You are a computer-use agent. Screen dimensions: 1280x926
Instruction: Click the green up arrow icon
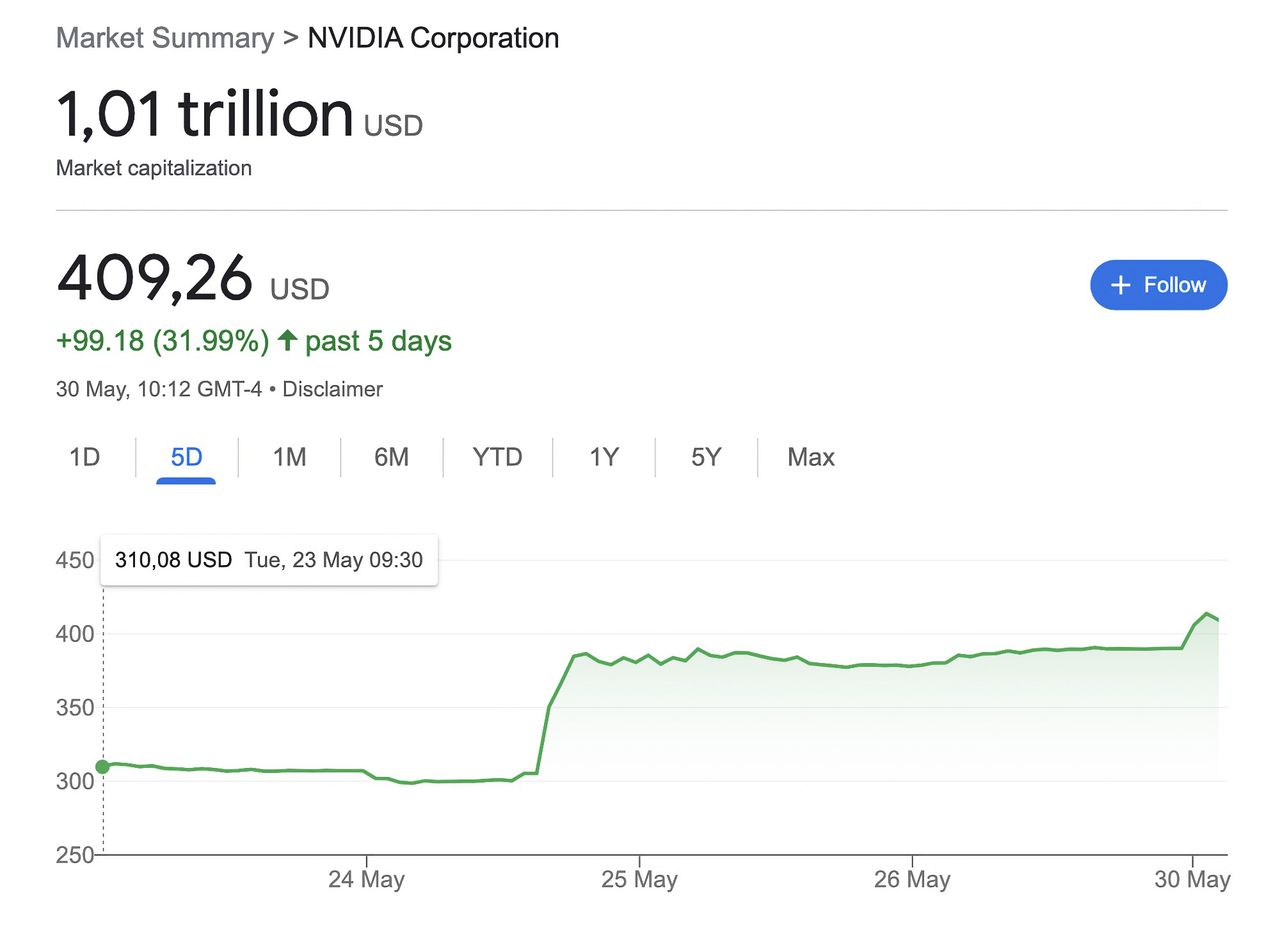(287, 341)
